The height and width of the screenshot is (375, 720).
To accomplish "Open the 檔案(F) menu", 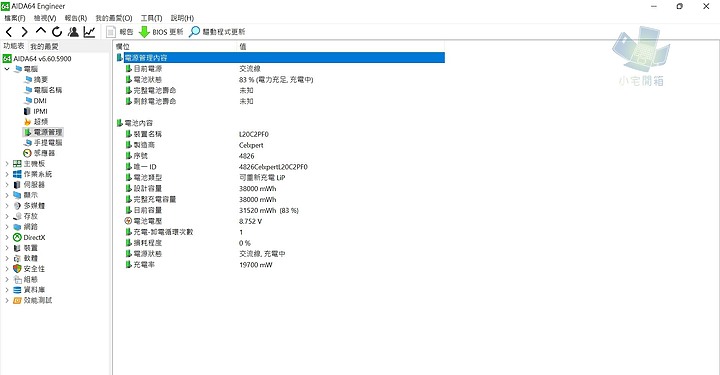I will [x=15, y=18].
